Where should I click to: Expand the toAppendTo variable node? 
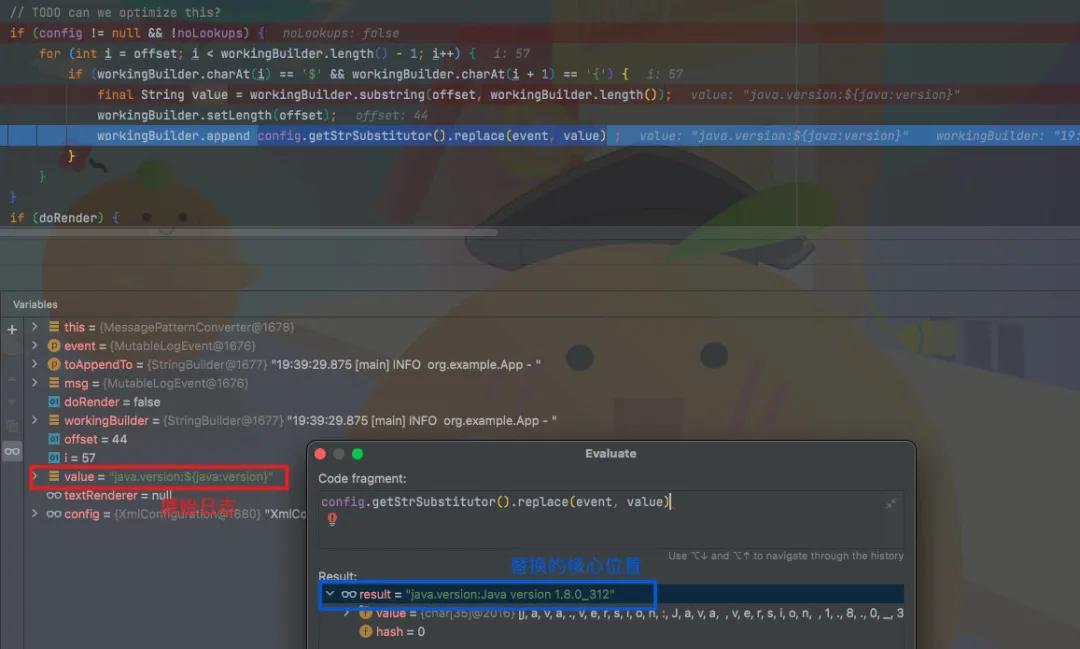(x=34, y=364)
